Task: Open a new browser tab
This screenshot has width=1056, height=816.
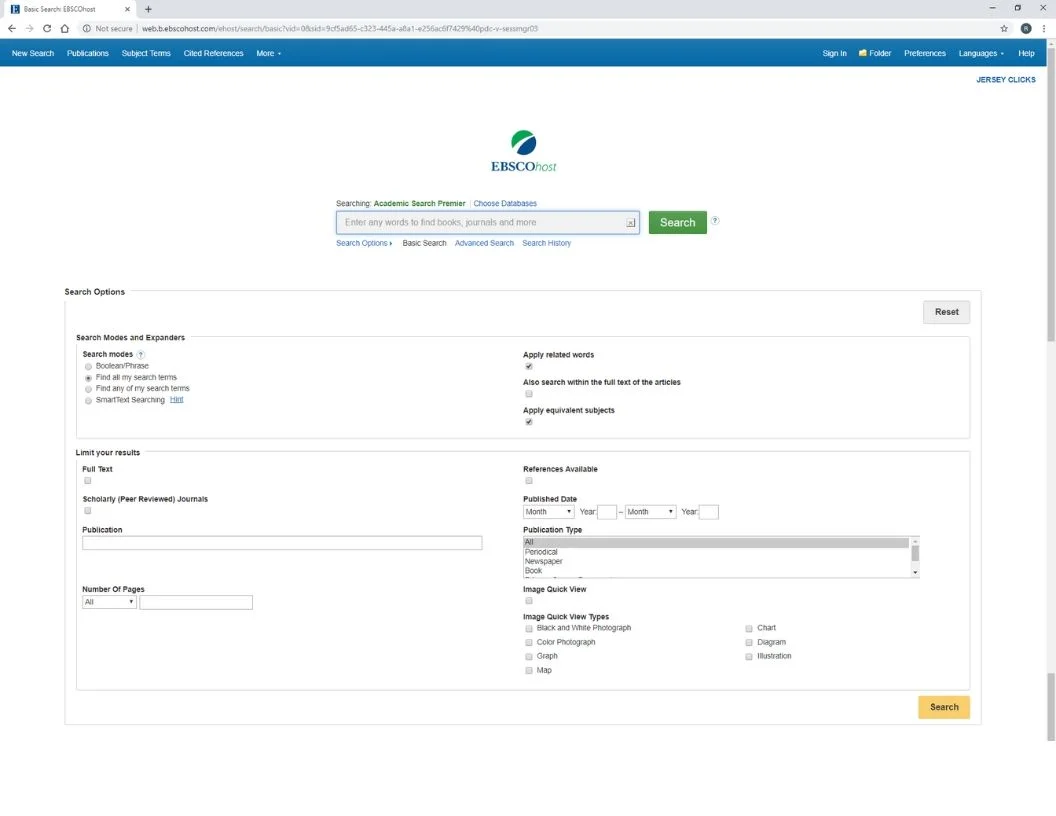Action: point(148,9)
